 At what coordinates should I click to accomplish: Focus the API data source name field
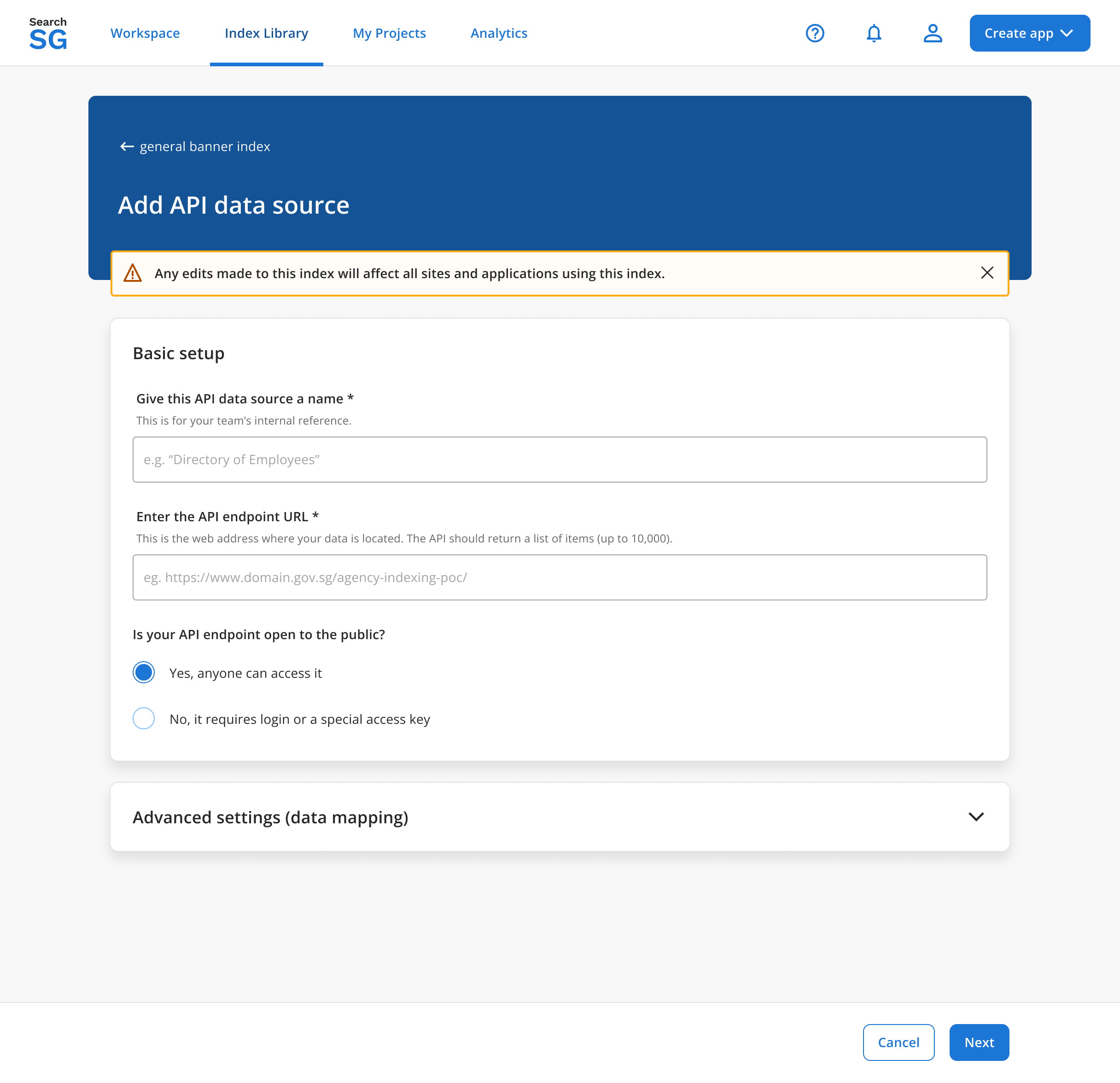click(x=560, y=460)
